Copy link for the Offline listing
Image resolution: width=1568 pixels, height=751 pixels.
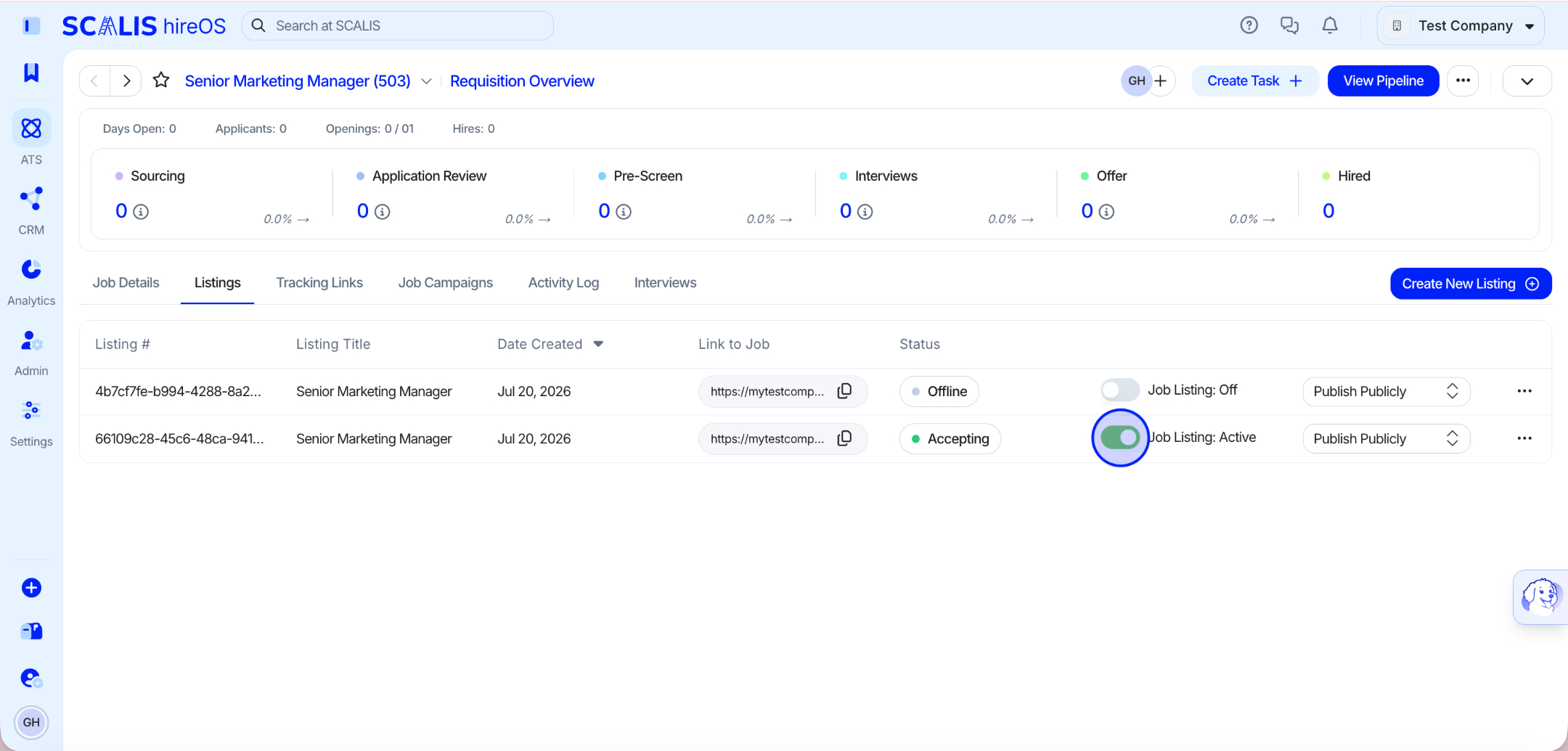pos(845,391)
